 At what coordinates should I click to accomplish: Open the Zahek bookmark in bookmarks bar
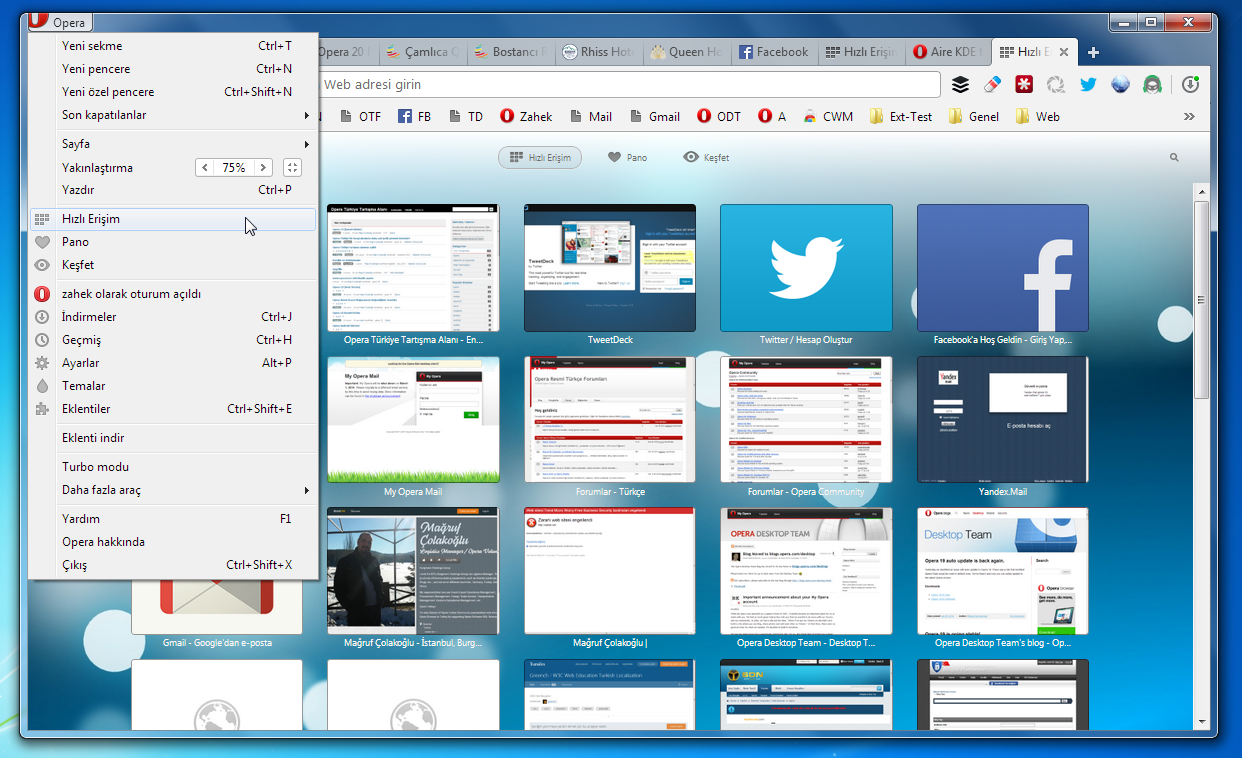click(526, 117)
